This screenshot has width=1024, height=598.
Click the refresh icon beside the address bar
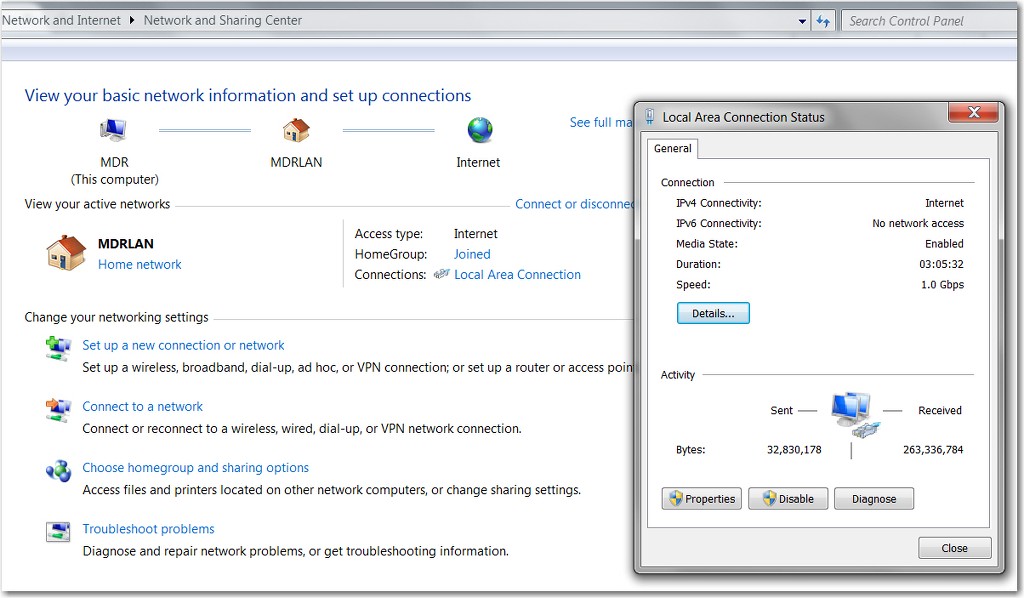point(823,22)
